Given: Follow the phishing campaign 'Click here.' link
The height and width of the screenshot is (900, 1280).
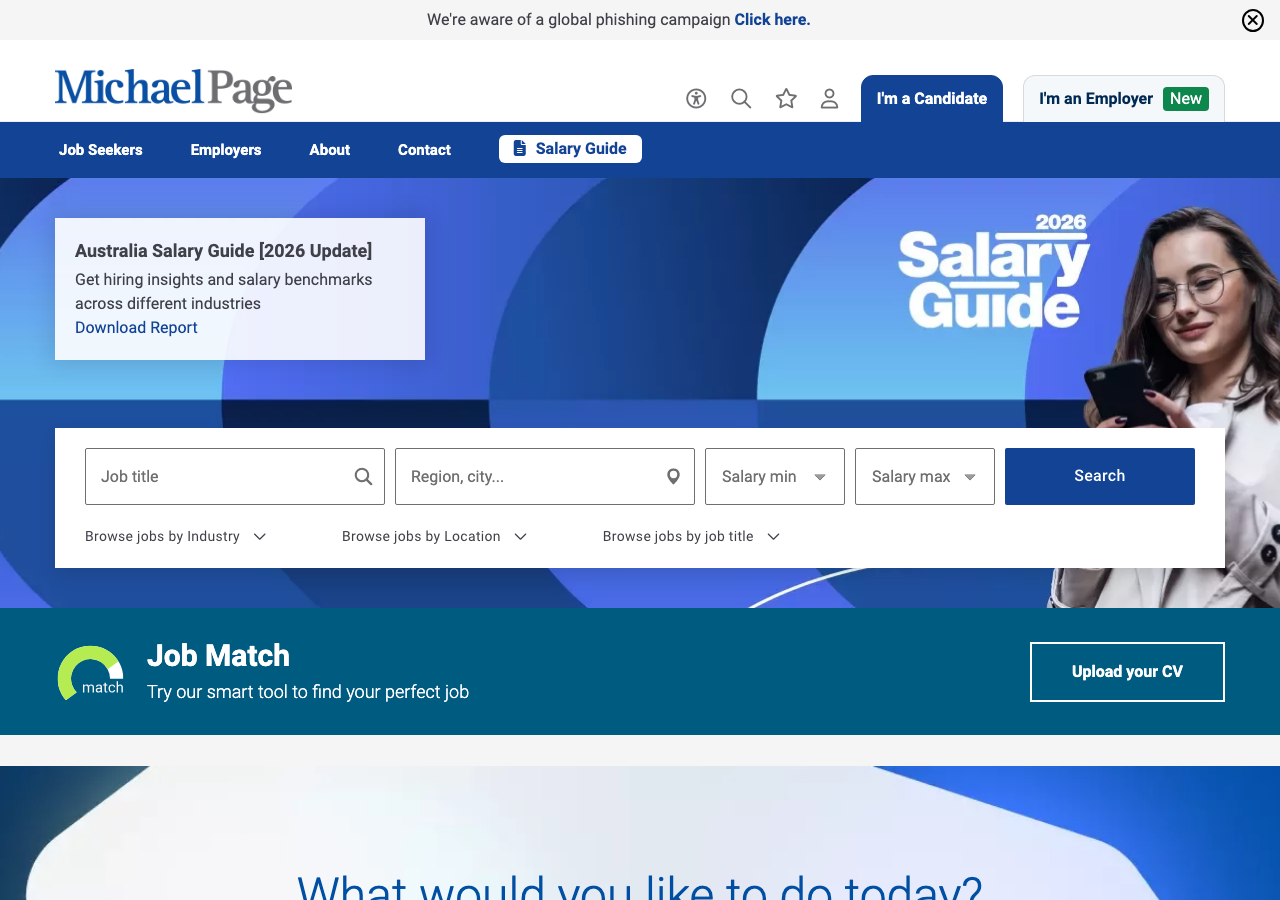Looking at the screenshot, I should pyautogui.click(x=772, y=20).
